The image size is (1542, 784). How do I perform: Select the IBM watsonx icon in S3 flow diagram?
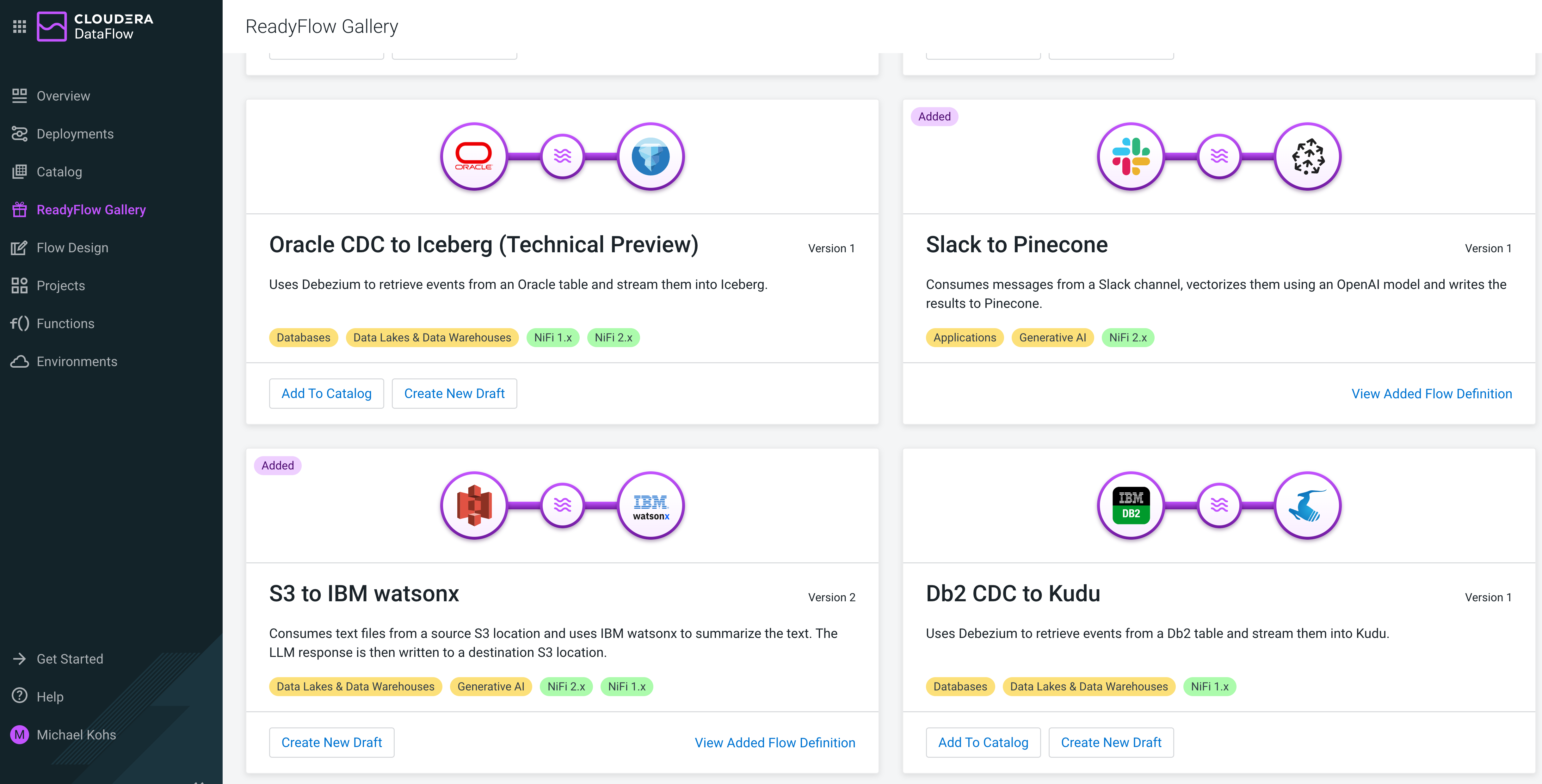pyautogui.click(x=650, y=506)
